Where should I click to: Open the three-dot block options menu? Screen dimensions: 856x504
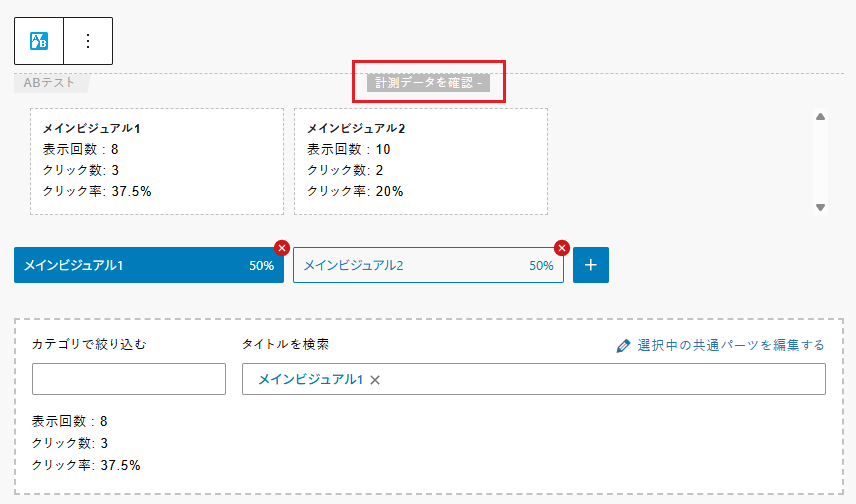pyautogui.click(x=88, y=41)
